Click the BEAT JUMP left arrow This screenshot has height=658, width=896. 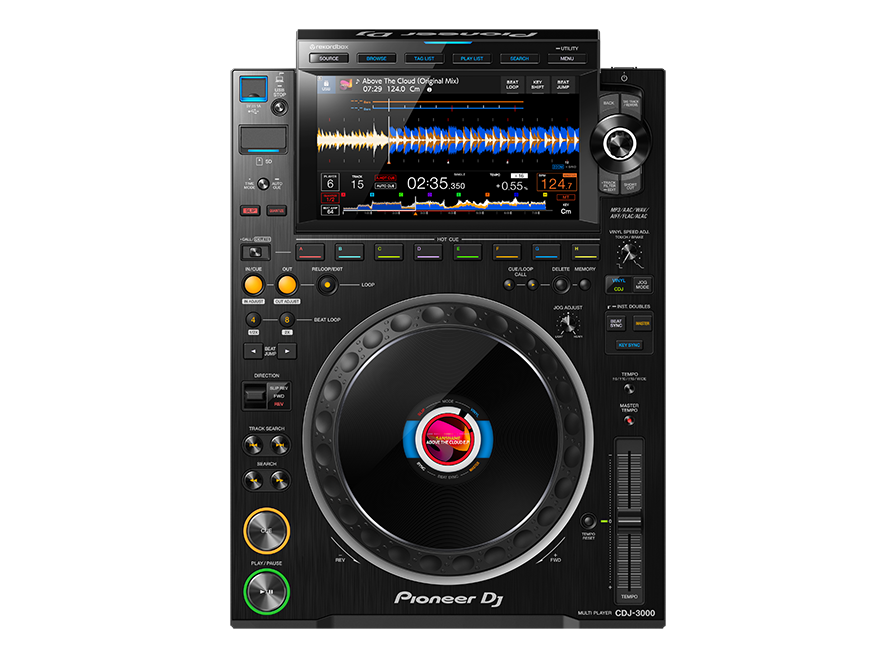click(253, 351)
